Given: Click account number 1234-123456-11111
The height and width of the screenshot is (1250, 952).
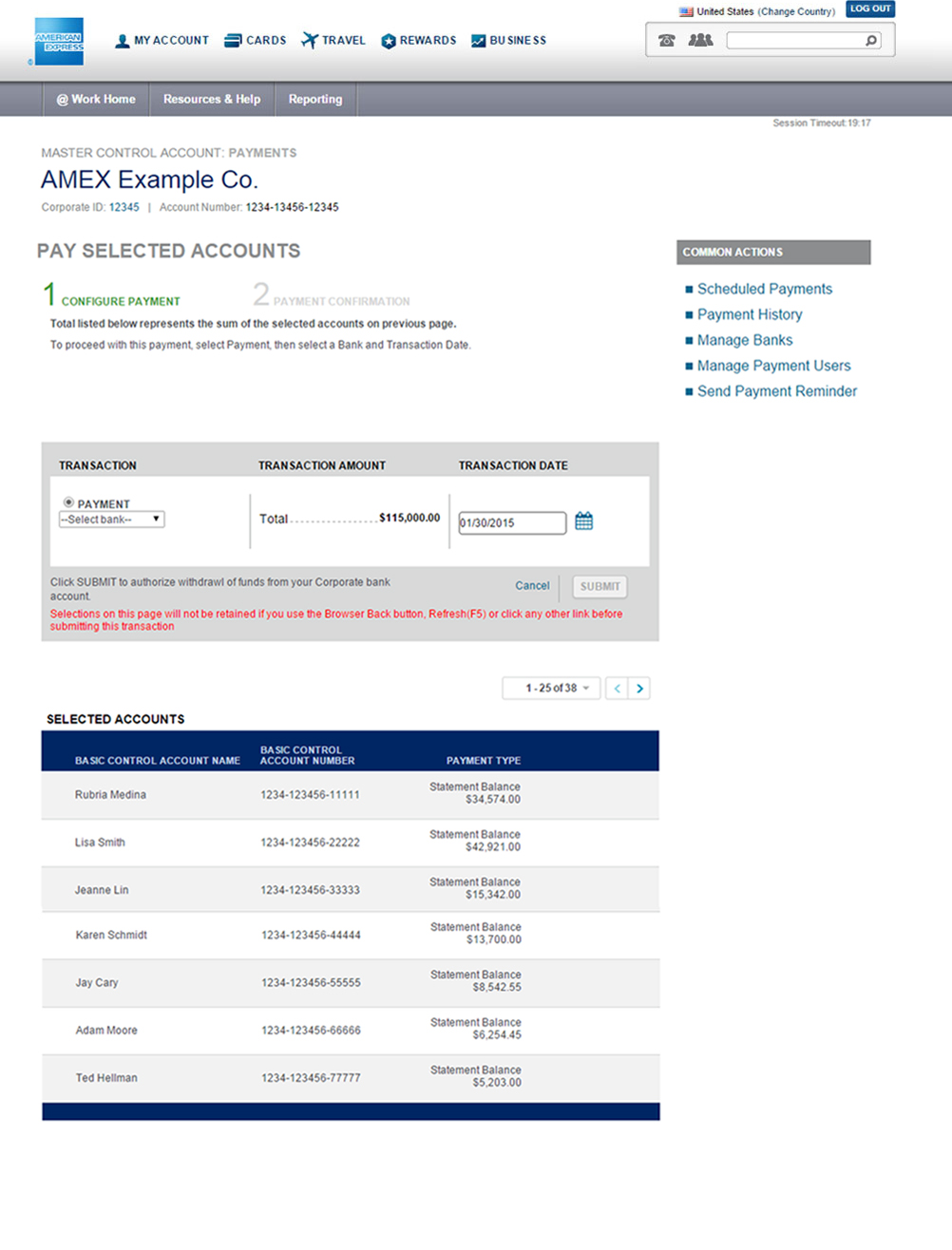Looking at the screenshot, I should click(x=311, y=795).
